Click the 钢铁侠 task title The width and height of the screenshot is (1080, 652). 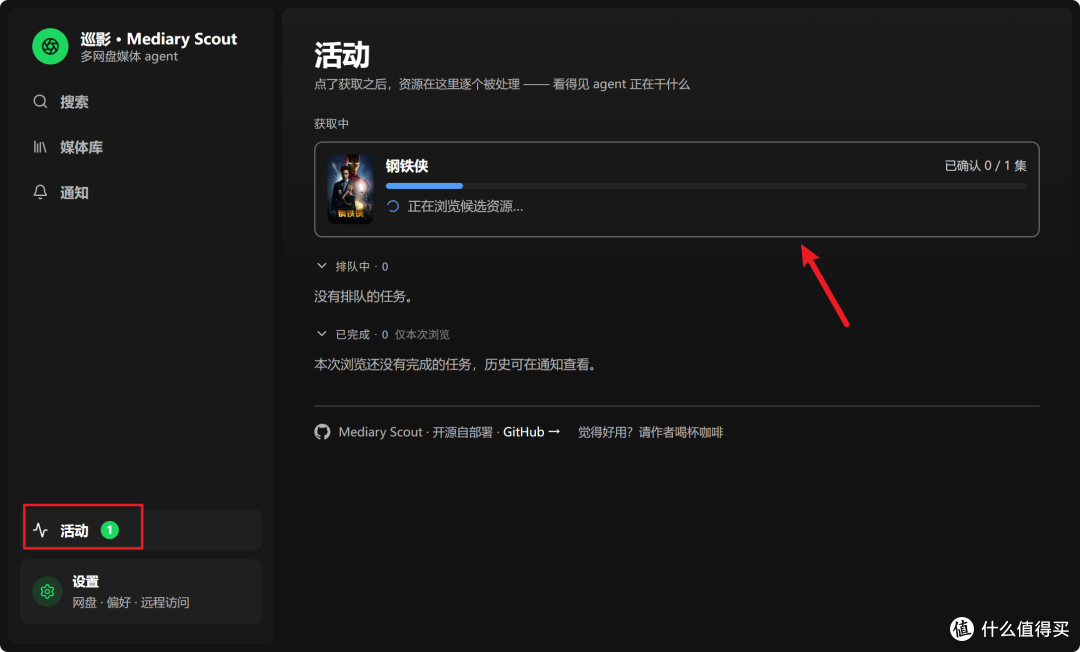click(407, 166)
